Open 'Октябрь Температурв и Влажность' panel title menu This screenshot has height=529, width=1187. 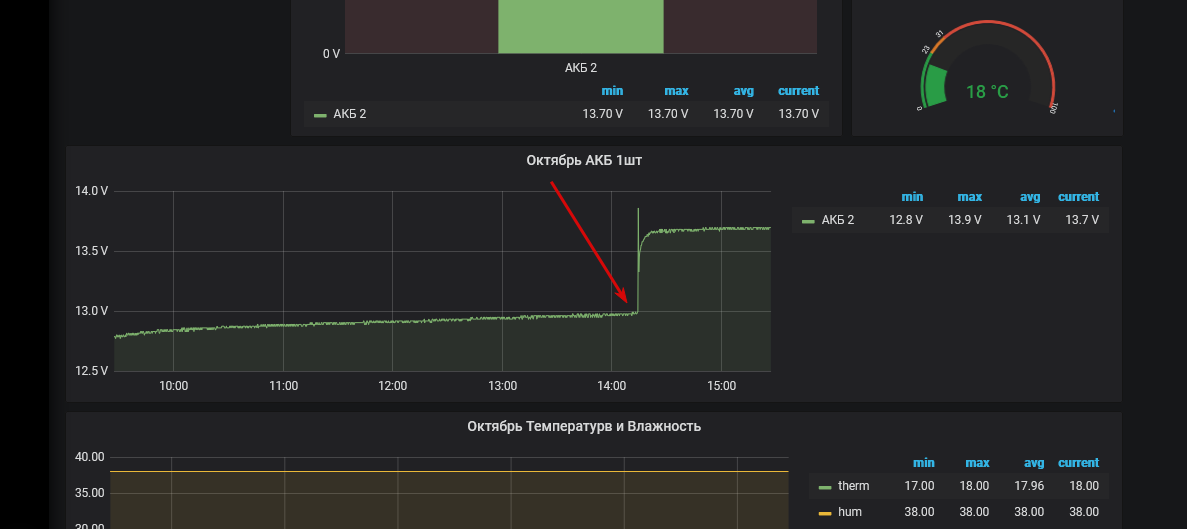[x=584, y=427]
